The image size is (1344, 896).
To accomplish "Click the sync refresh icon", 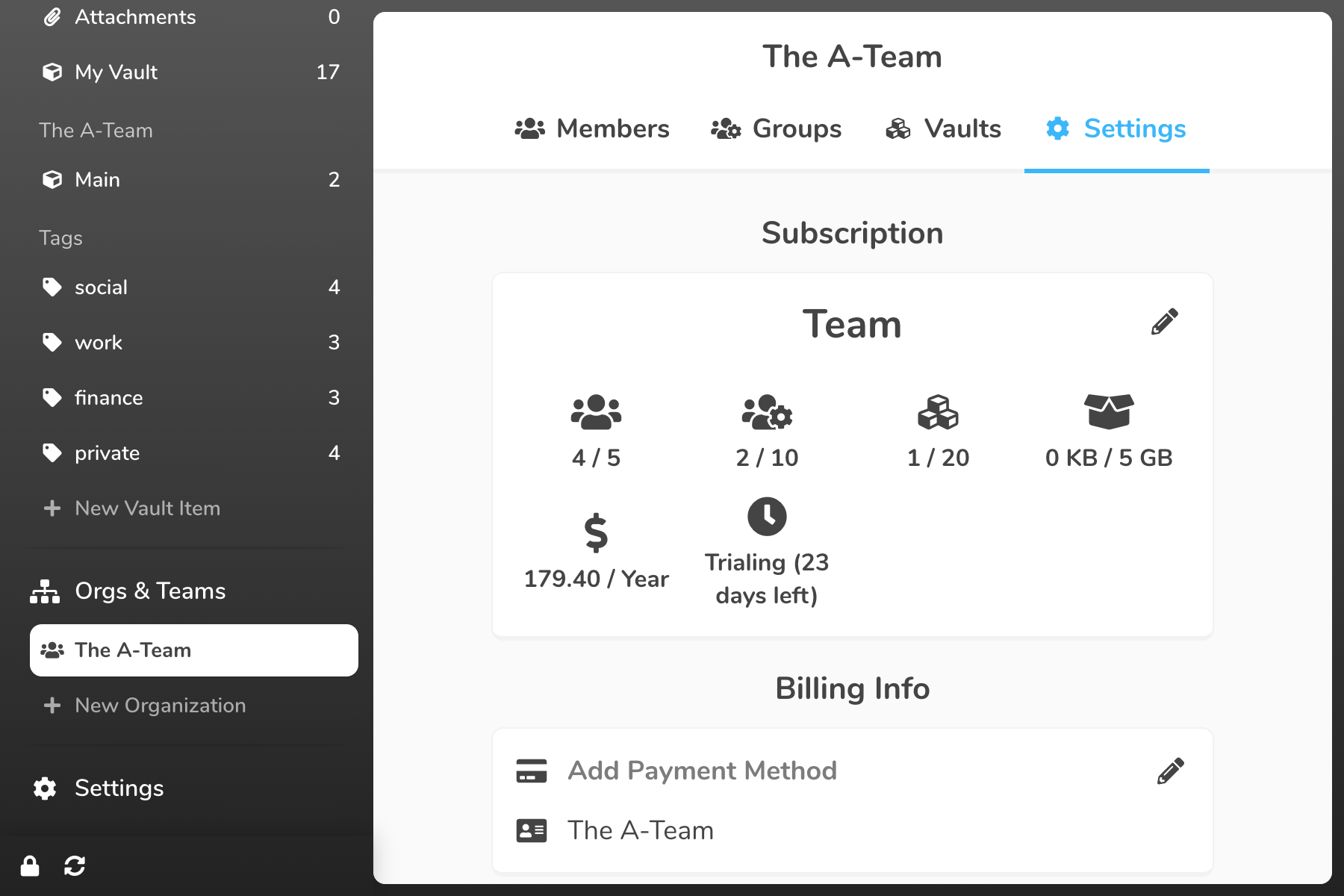I will pyautogui.click(x=75, y=865).
